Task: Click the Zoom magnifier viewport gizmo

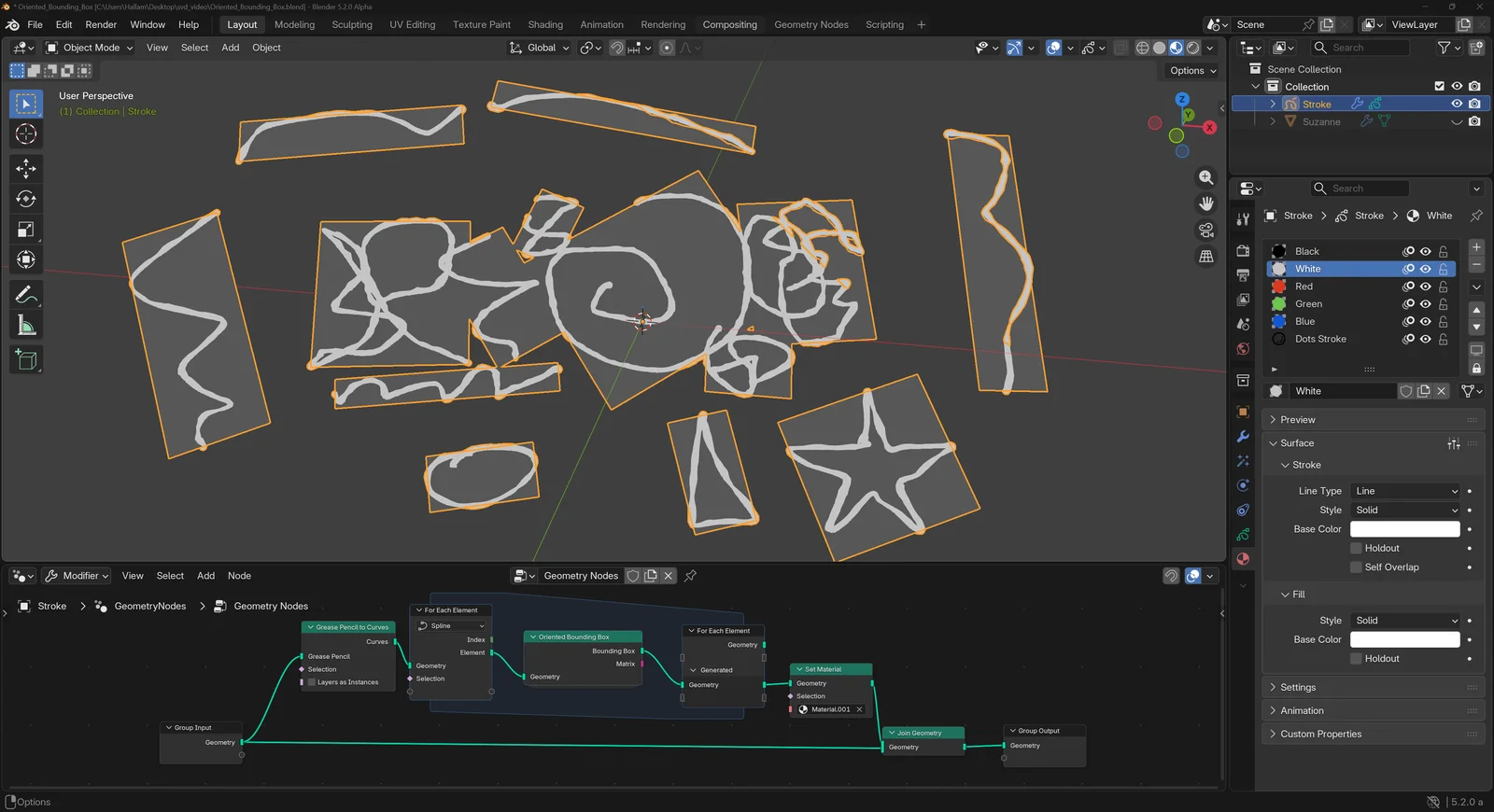Action: pos(1206,177)
